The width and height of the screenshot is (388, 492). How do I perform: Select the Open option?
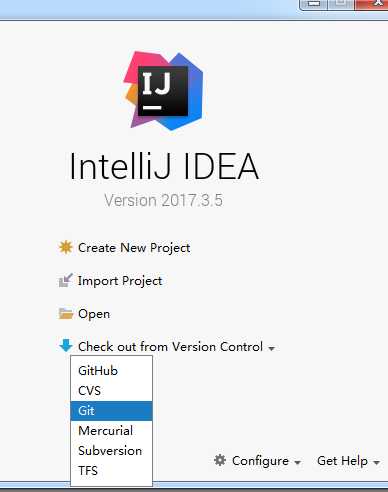tap(94, 314)
